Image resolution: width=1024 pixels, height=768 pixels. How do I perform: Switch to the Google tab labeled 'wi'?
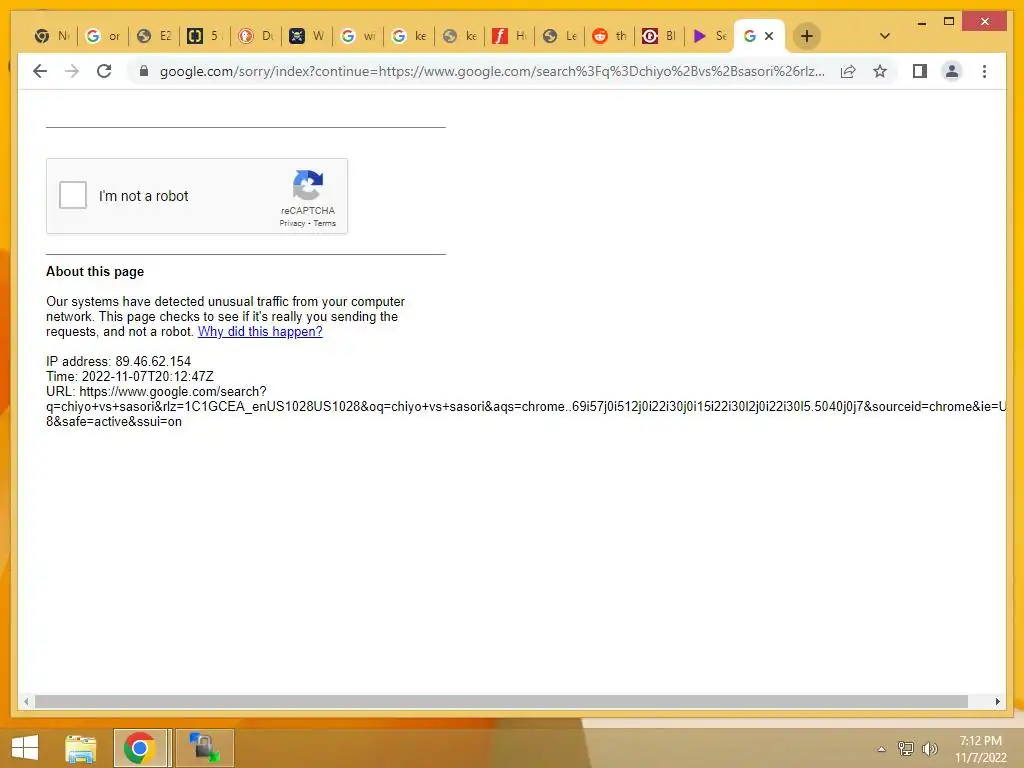click(358, 36)
